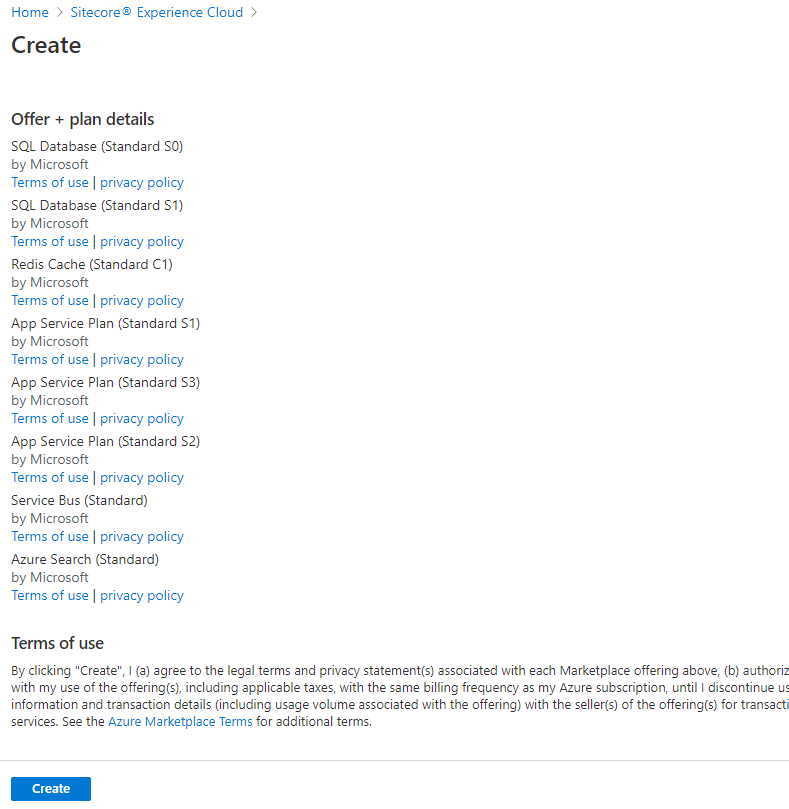Open Terms of use for App Service Plan S3
This screenshot has height=809, width=789.
[x=50, y=419]
